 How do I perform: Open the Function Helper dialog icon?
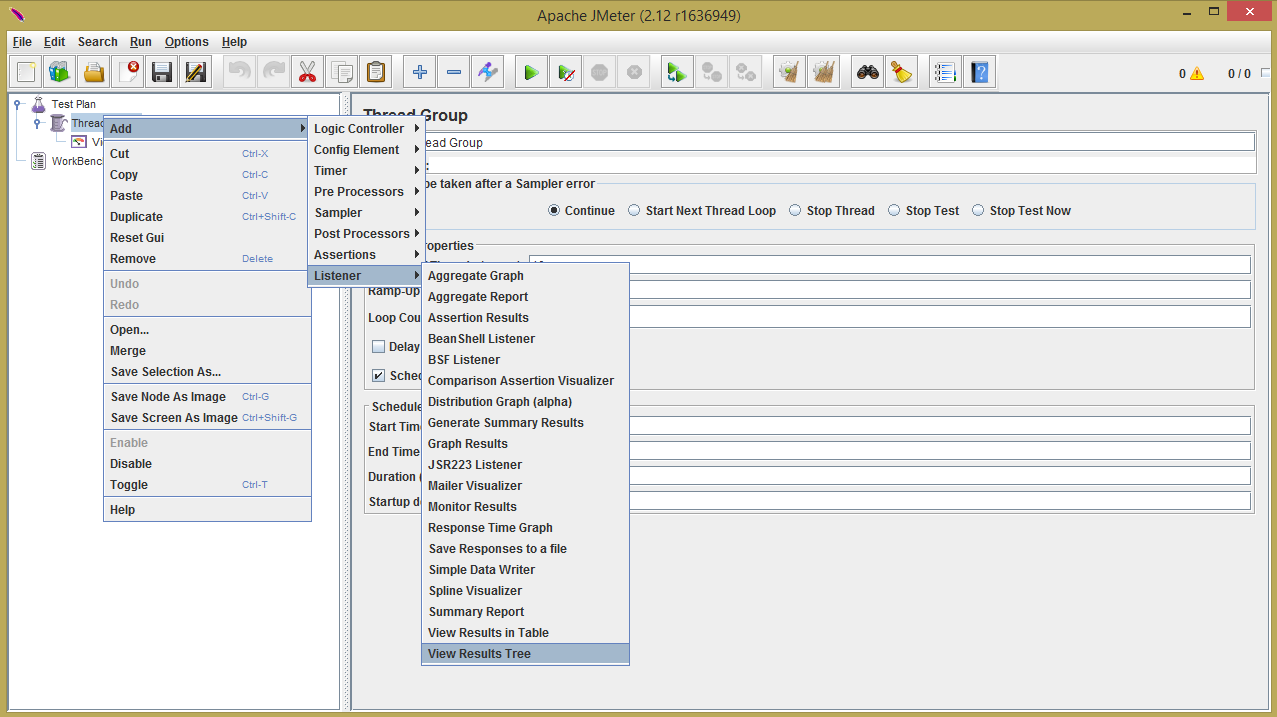[945, 72]
